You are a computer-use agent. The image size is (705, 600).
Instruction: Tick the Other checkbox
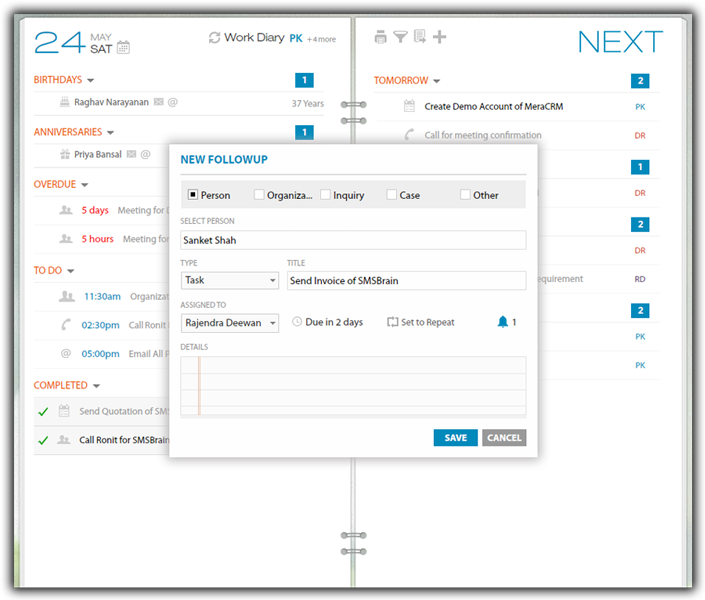(x=465, y=195)
